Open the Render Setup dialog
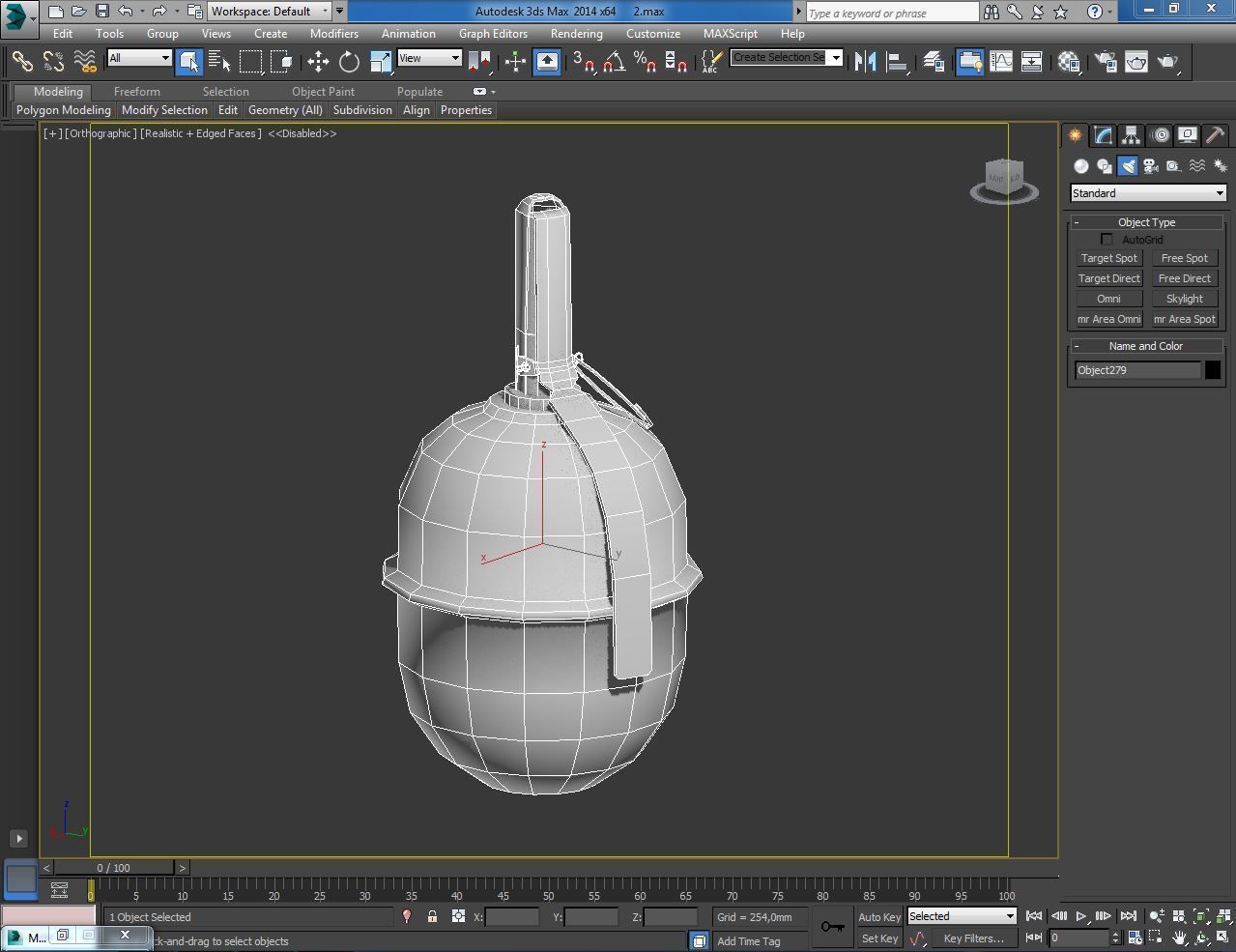 tap(1106, 62)
